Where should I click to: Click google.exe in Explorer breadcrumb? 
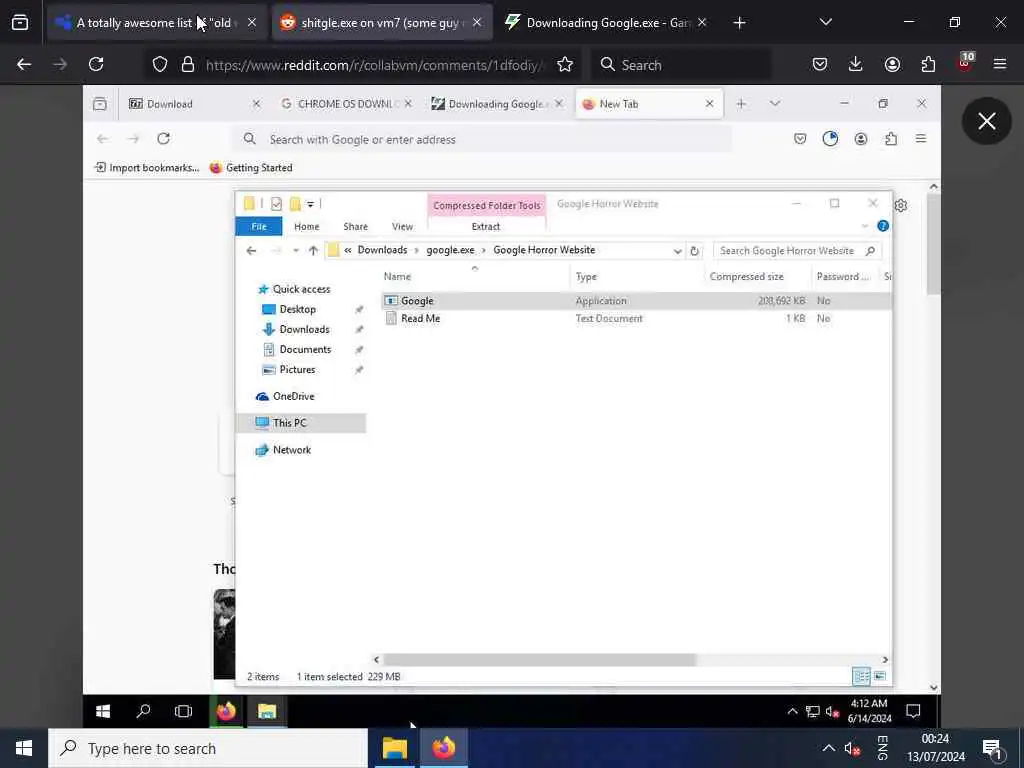tap(450, 250)
